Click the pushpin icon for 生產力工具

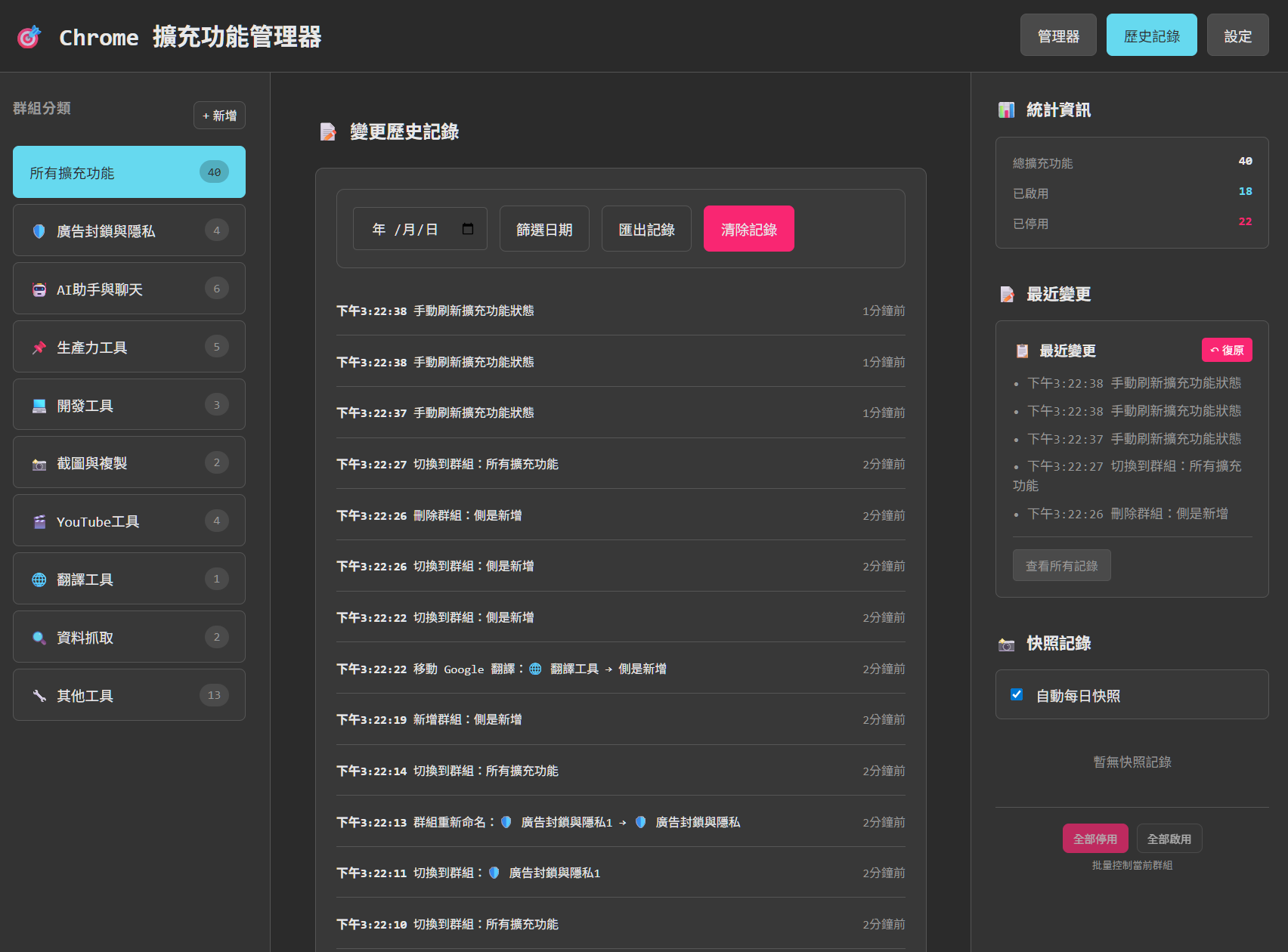(x=39, y=348)
